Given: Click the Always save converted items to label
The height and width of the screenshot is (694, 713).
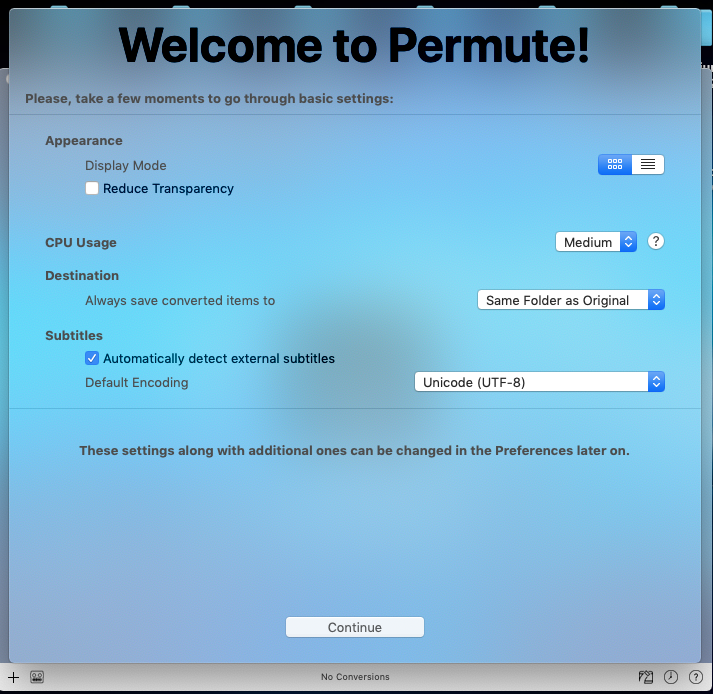Looking at the screenshot, I should (x=180, y=301).
